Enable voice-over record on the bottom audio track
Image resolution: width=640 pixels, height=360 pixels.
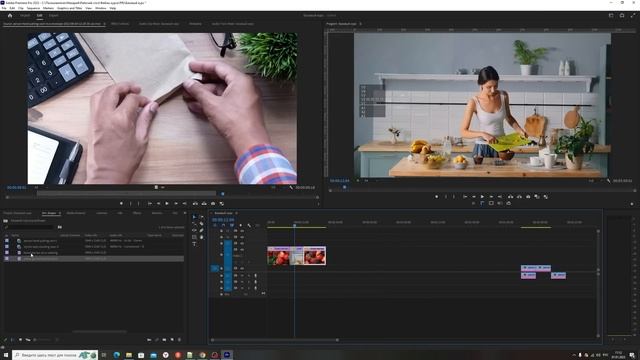[256, 288]
